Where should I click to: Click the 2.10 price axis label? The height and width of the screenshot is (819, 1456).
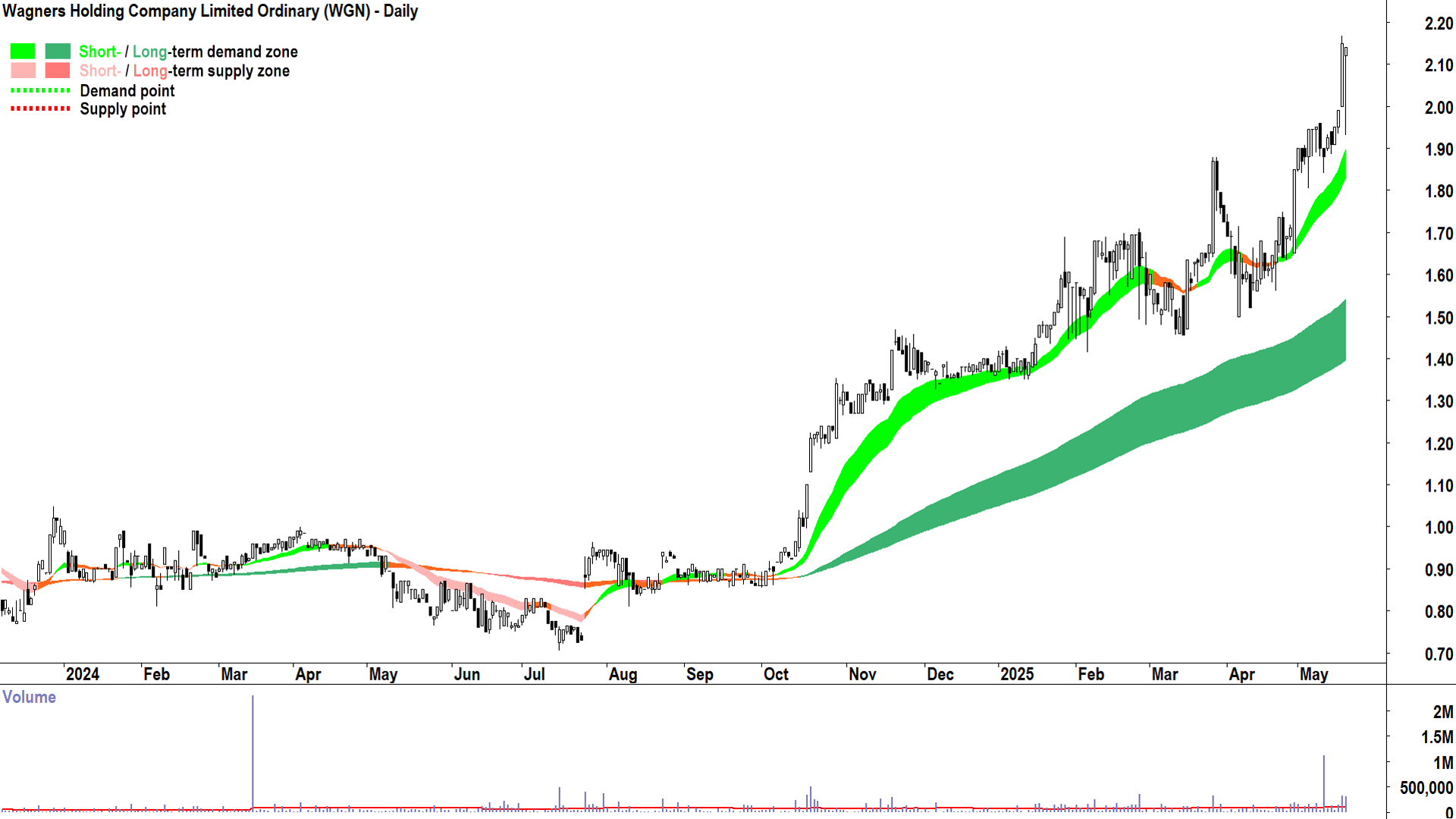coord(1439,65)
